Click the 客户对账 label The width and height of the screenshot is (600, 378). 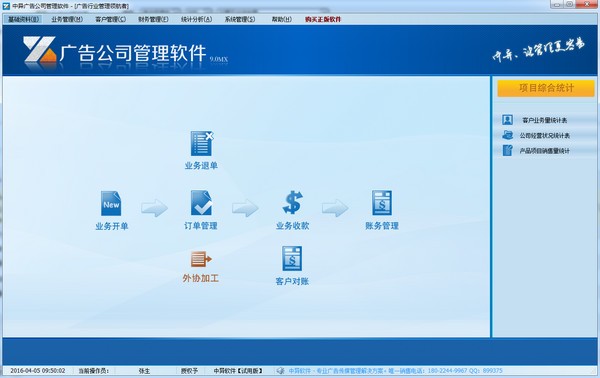coord(292,281)
